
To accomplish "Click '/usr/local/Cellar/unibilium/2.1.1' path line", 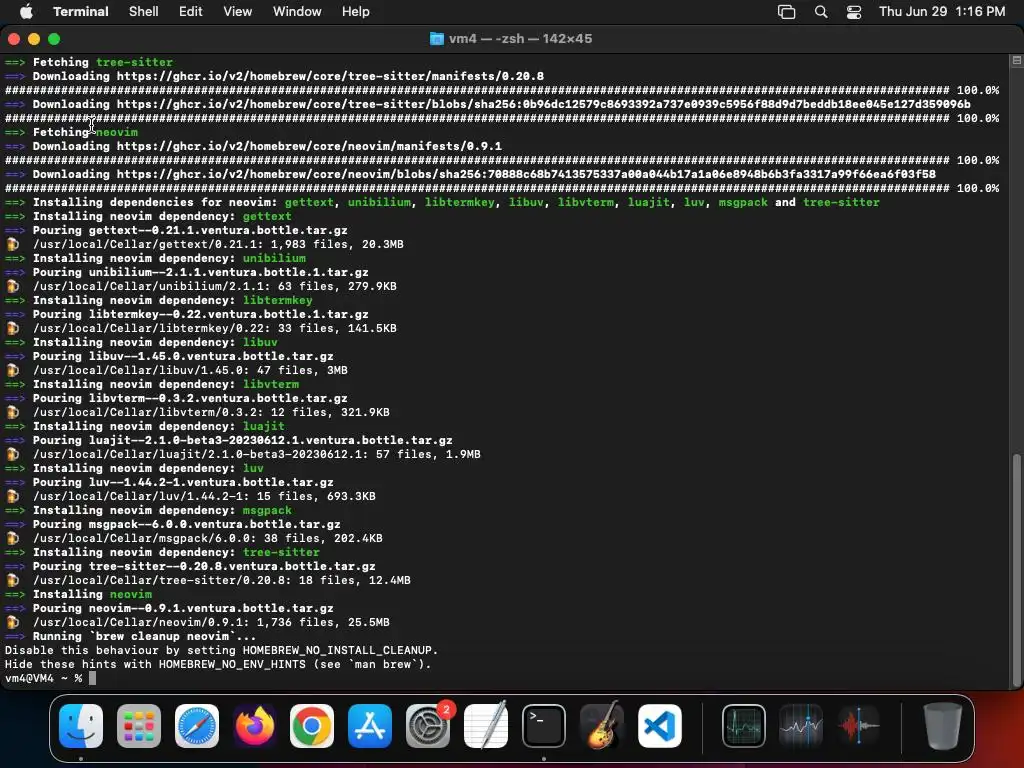I will point(215,286).
